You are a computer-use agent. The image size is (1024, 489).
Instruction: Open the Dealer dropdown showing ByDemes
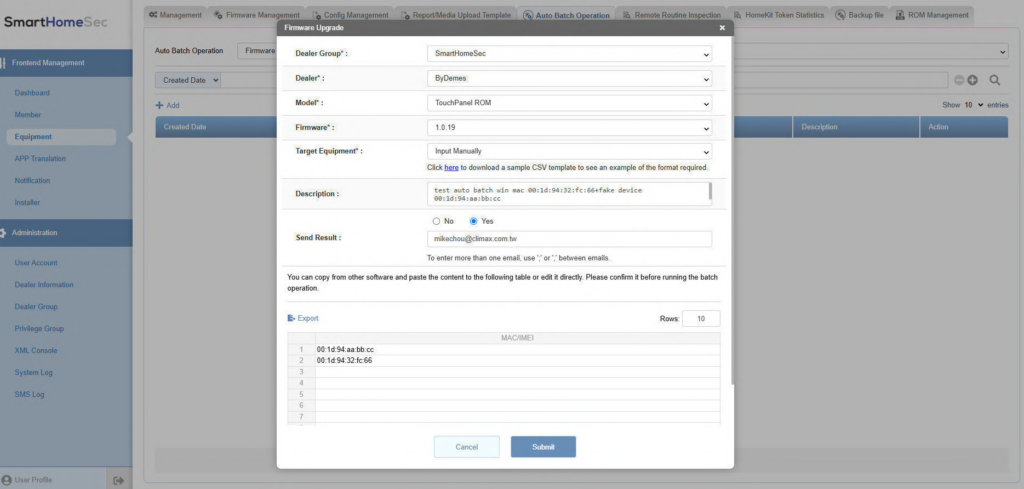click(569, 79)
